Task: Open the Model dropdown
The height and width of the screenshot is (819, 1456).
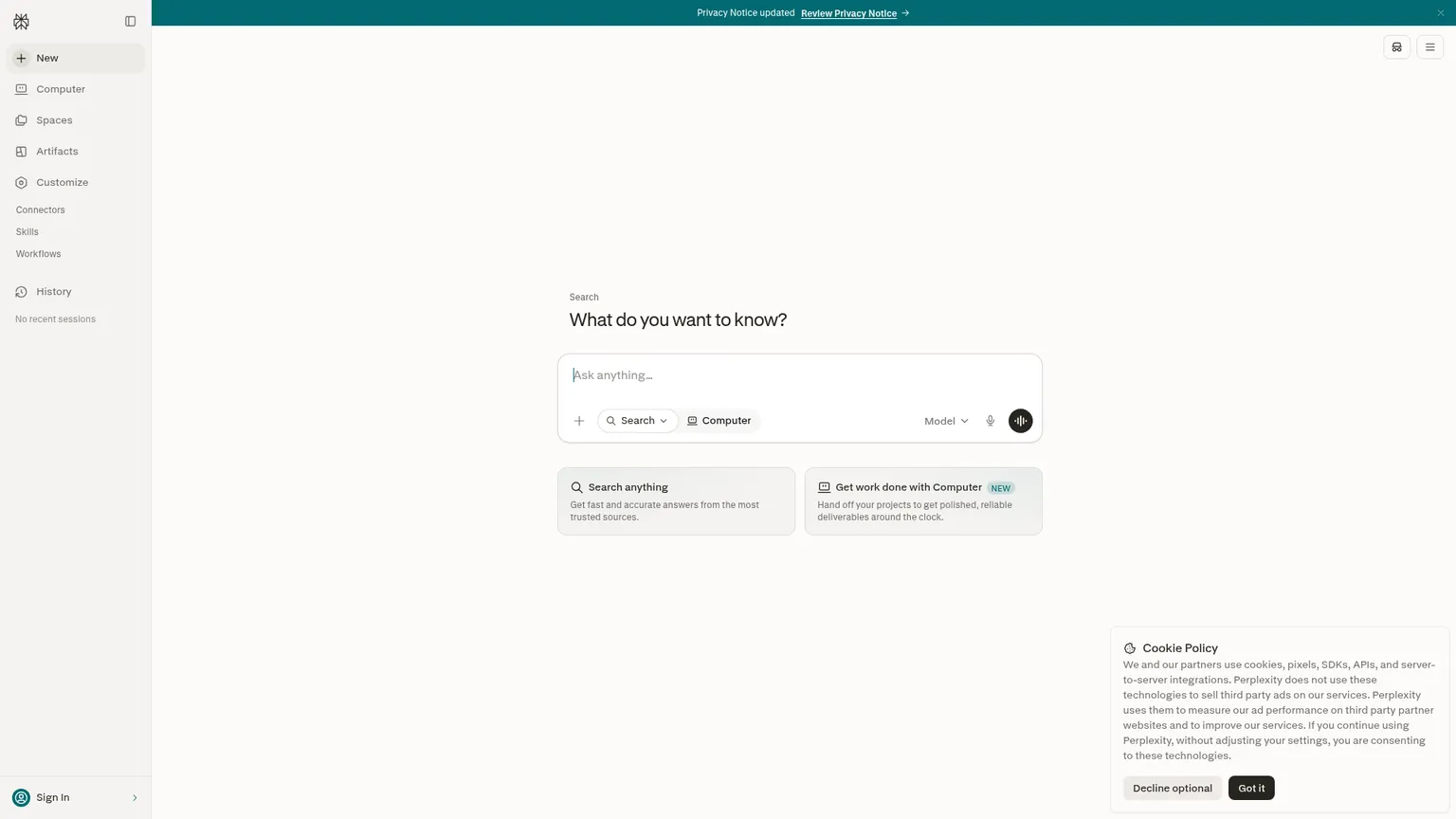Action: pos(946,421)
